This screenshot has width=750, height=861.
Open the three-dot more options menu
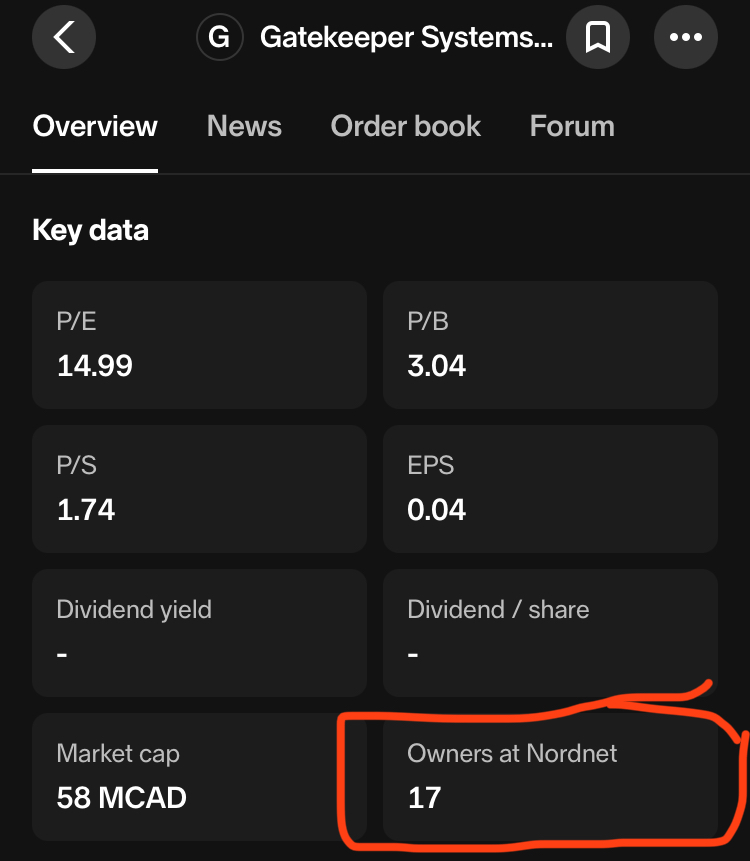686,38
